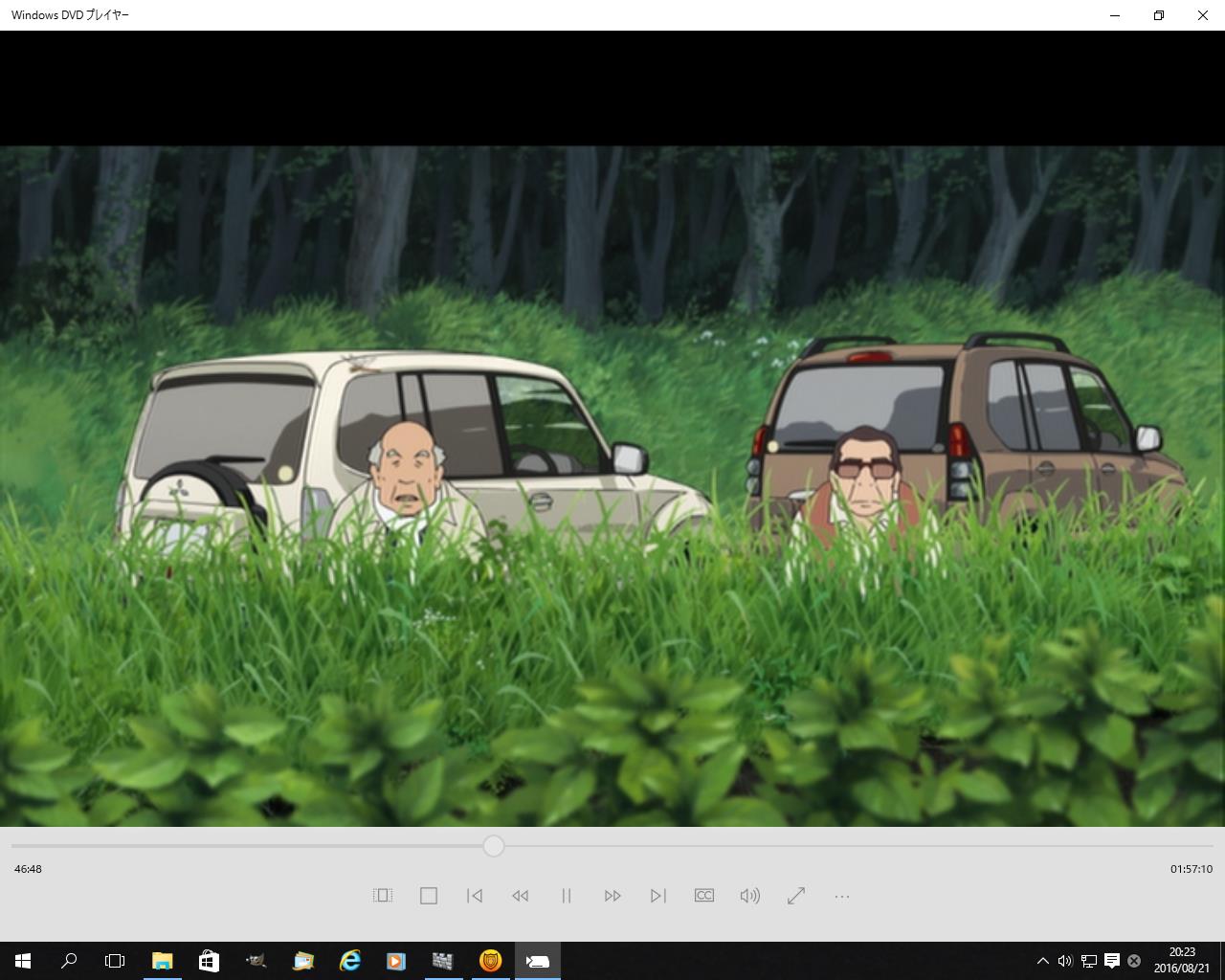Jump ahead on the seek bar track
1225x980 pixels.
(859, 846)
